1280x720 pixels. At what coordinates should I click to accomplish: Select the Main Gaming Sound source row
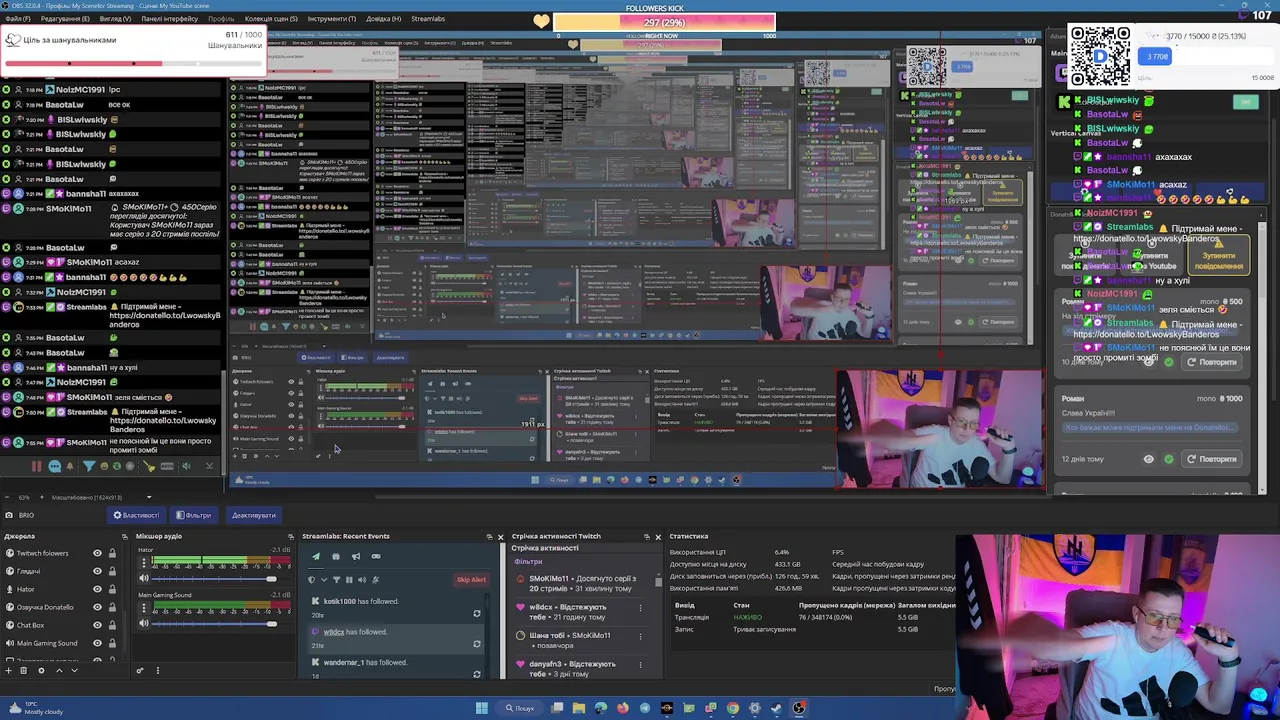point(60,643)
